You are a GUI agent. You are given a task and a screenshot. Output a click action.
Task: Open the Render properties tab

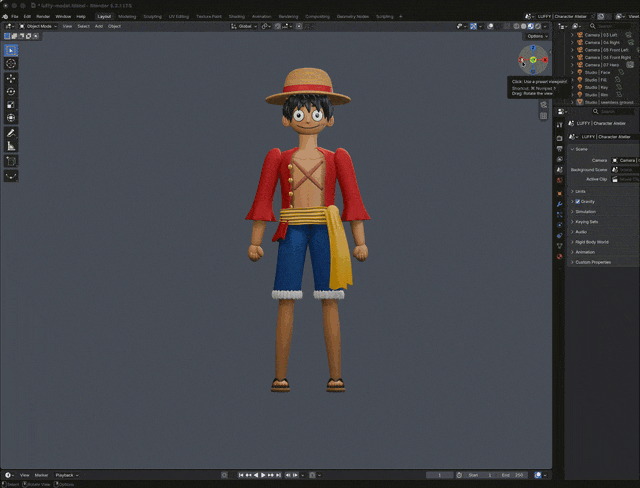pos(560,138)
